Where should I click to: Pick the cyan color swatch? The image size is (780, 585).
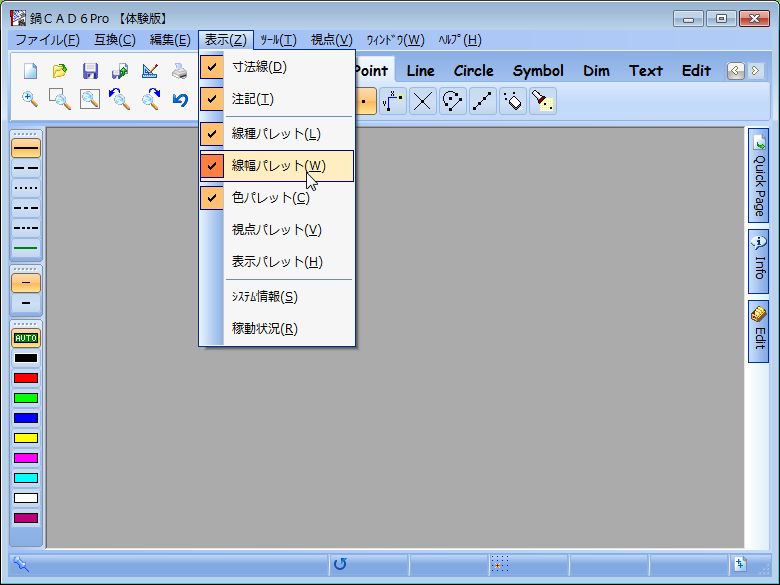point(26,478)
